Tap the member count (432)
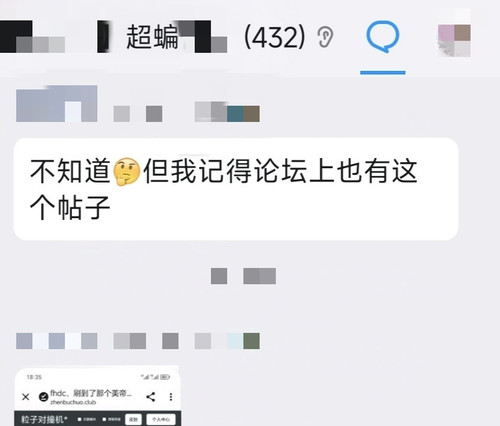 [x=275, y=37]
